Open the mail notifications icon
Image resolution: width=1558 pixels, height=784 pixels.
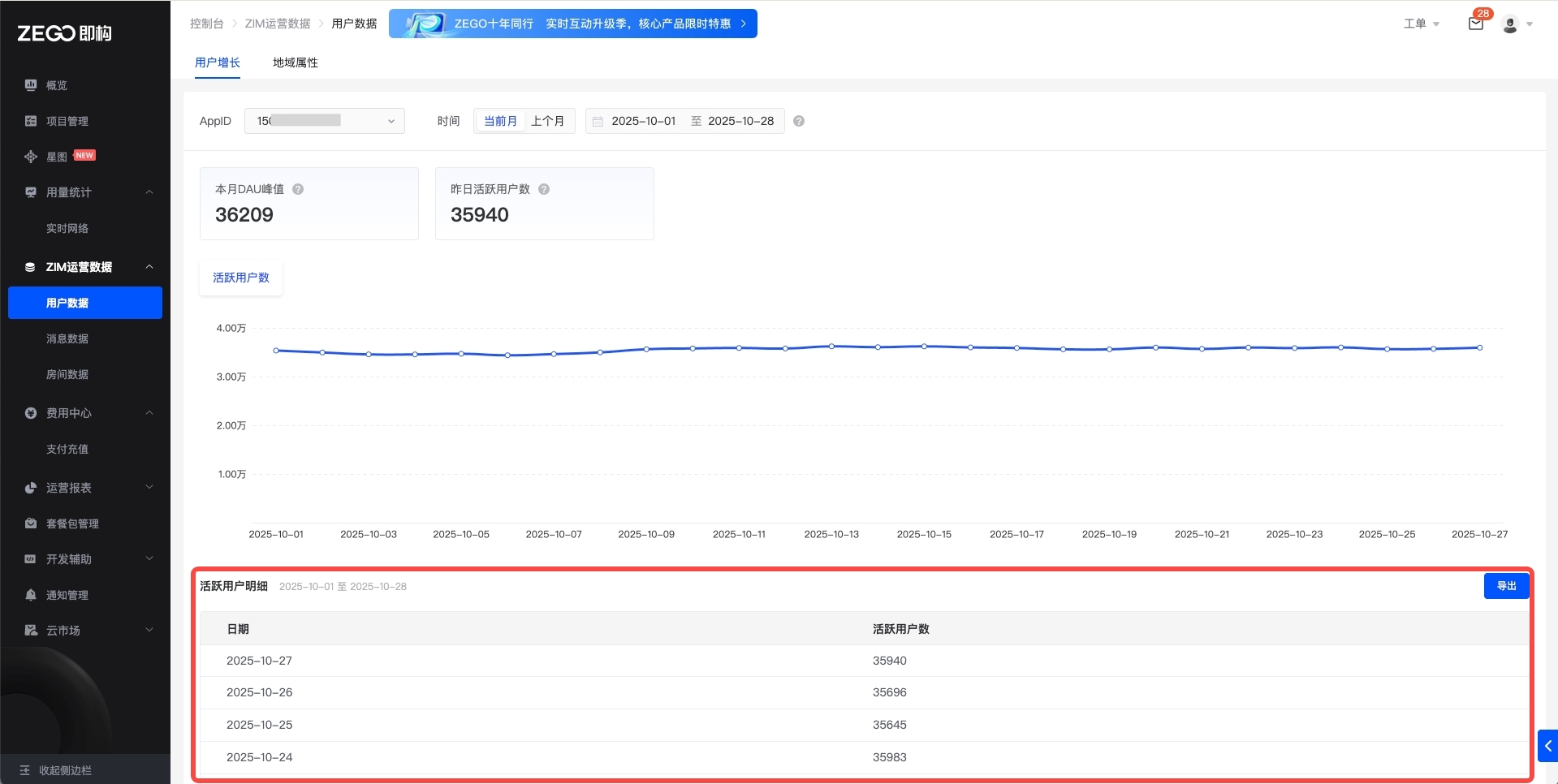pos(1476,24)
